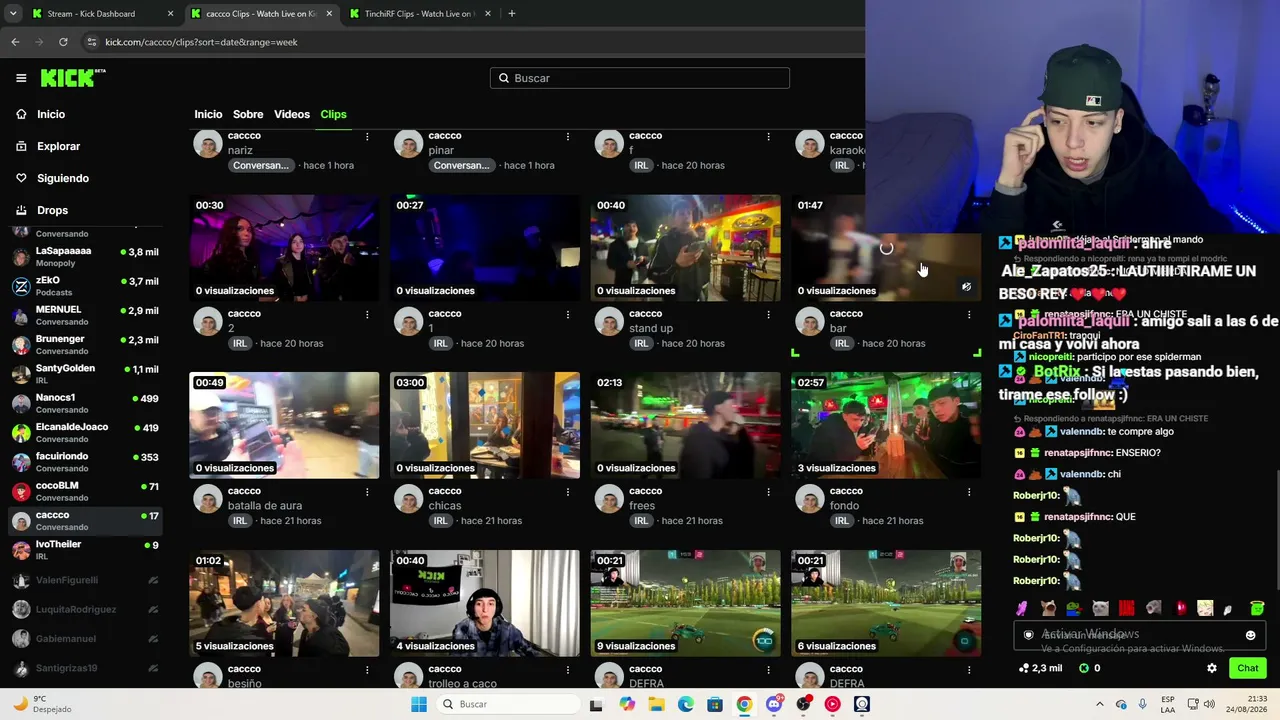Go back in the browser

pos(15,42)
